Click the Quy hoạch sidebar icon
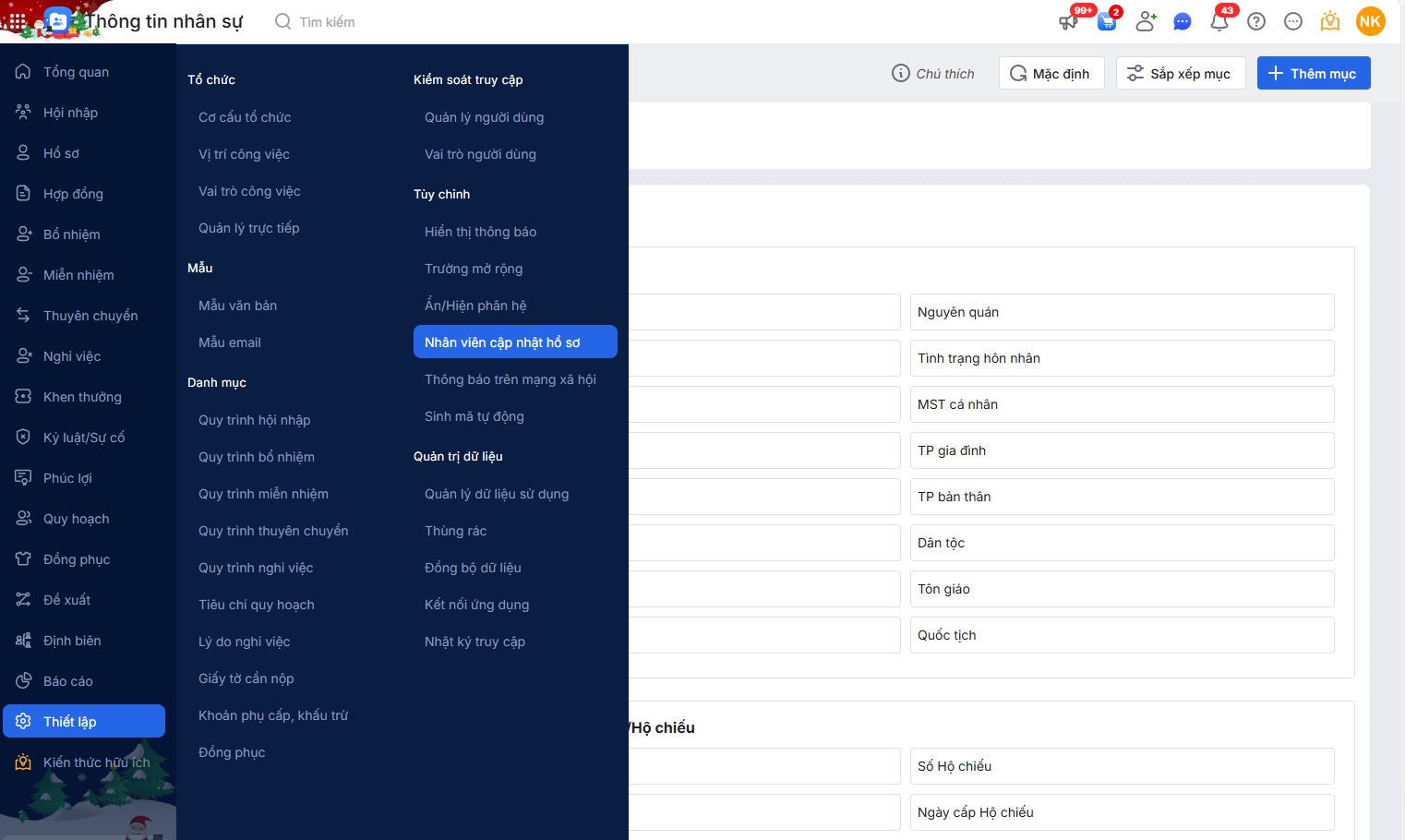Screen dimensions: 1405x840 (x=23, y=518)
